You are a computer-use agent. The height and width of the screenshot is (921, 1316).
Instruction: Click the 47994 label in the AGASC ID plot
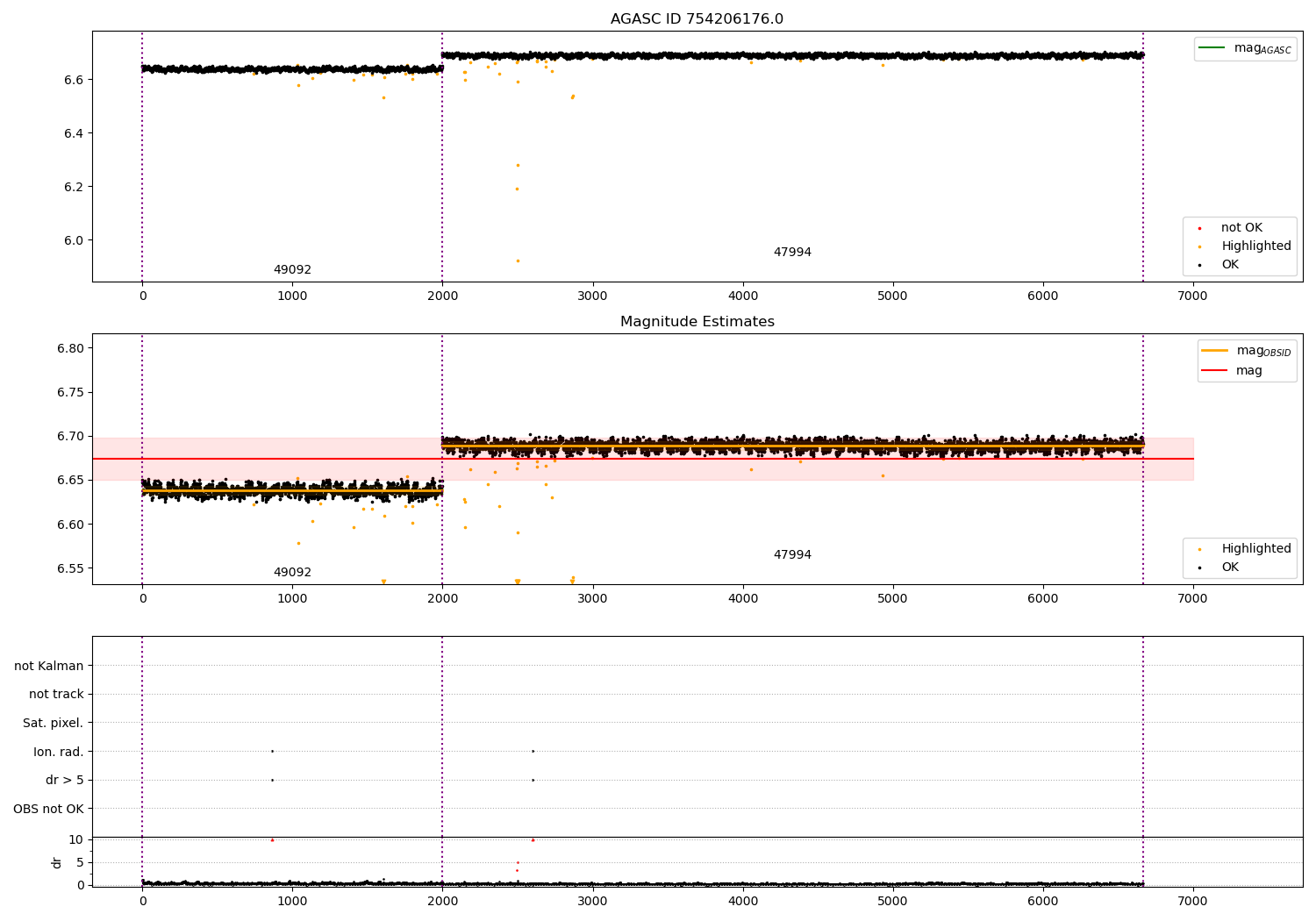(792, 253)
